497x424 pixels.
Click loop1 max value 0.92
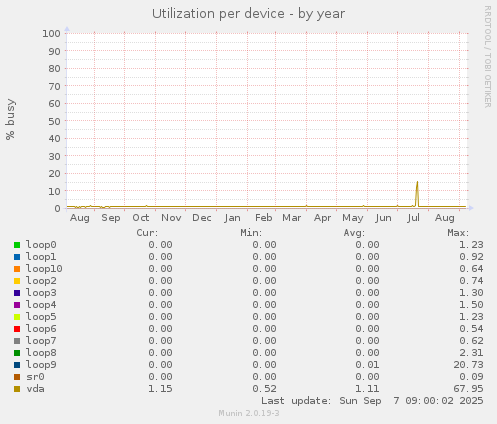471,257
